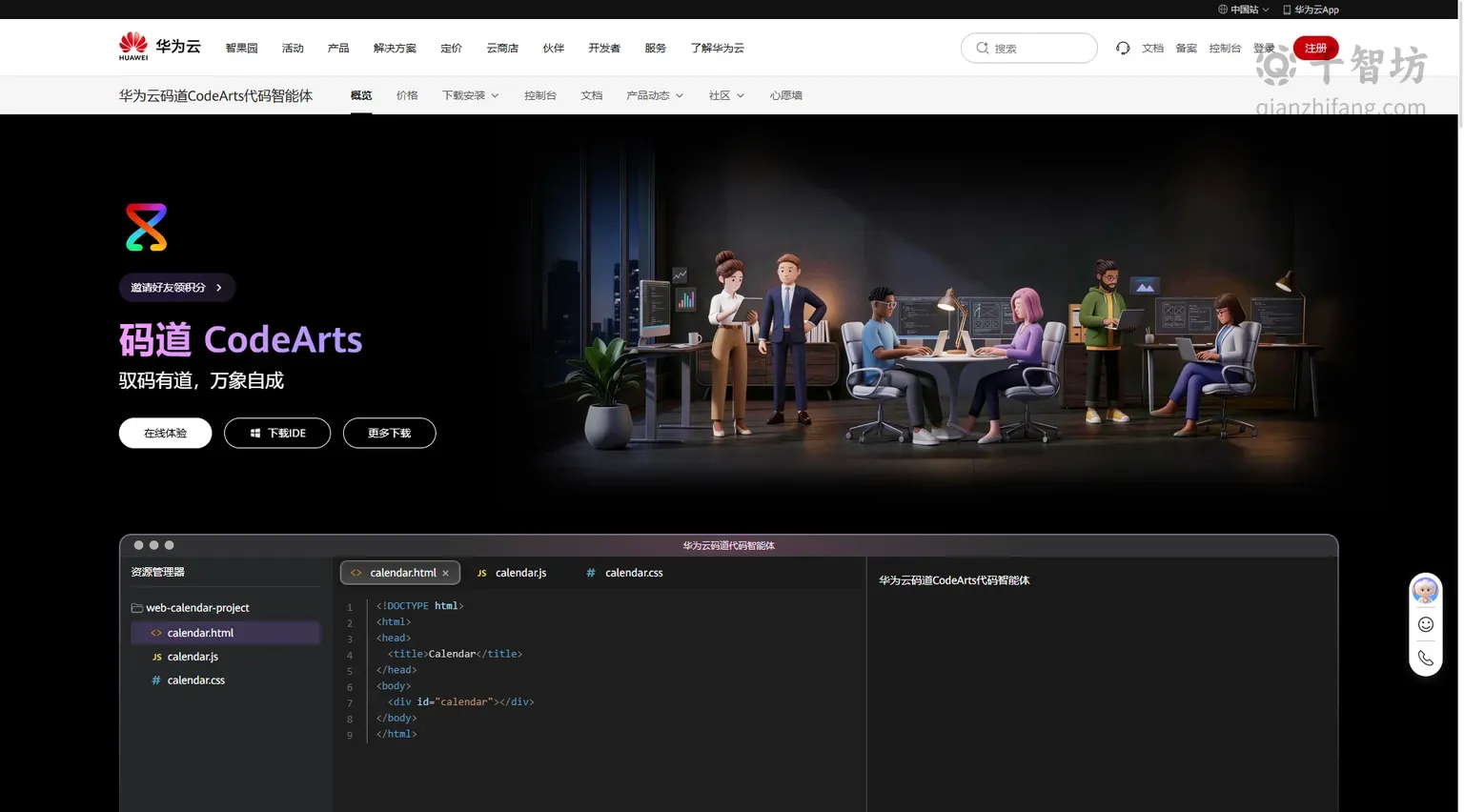Open the AI assistant avatar in the floating sidebar
The image size is (1464, 812).
coord(1426,591)
